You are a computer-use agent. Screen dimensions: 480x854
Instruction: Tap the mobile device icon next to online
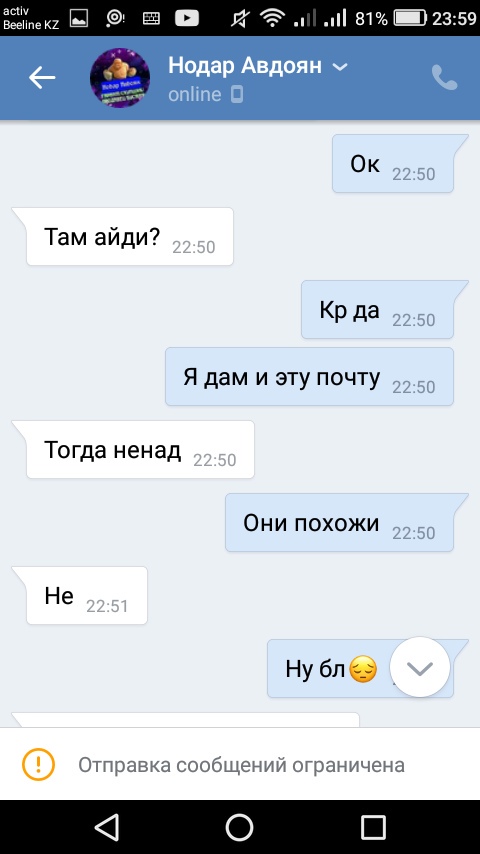click(236, 95)
